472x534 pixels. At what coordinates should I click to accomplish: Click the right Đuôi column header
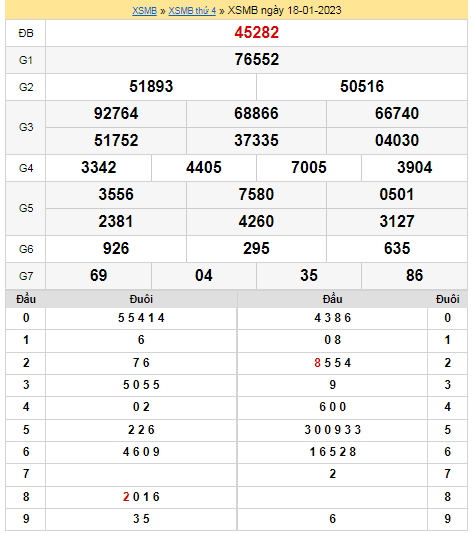point(447,299)
